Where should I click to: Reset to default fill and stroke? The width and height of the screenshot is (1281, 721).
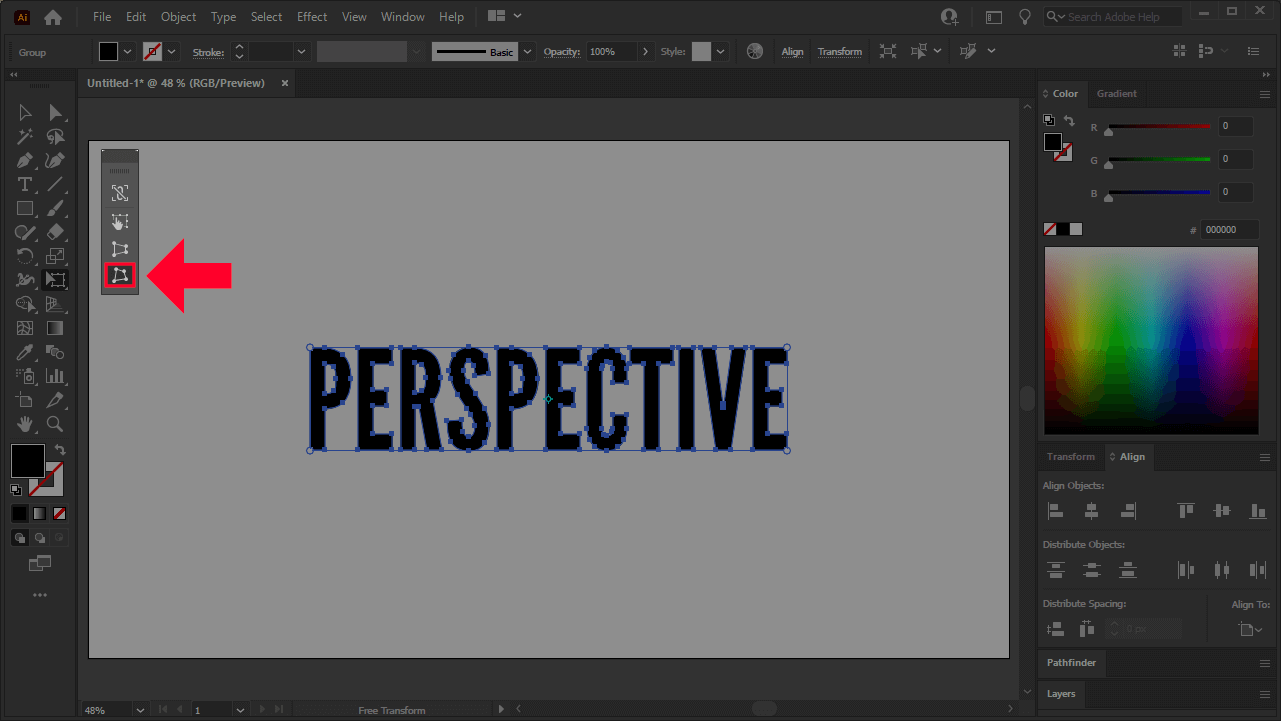pos(16,490)
